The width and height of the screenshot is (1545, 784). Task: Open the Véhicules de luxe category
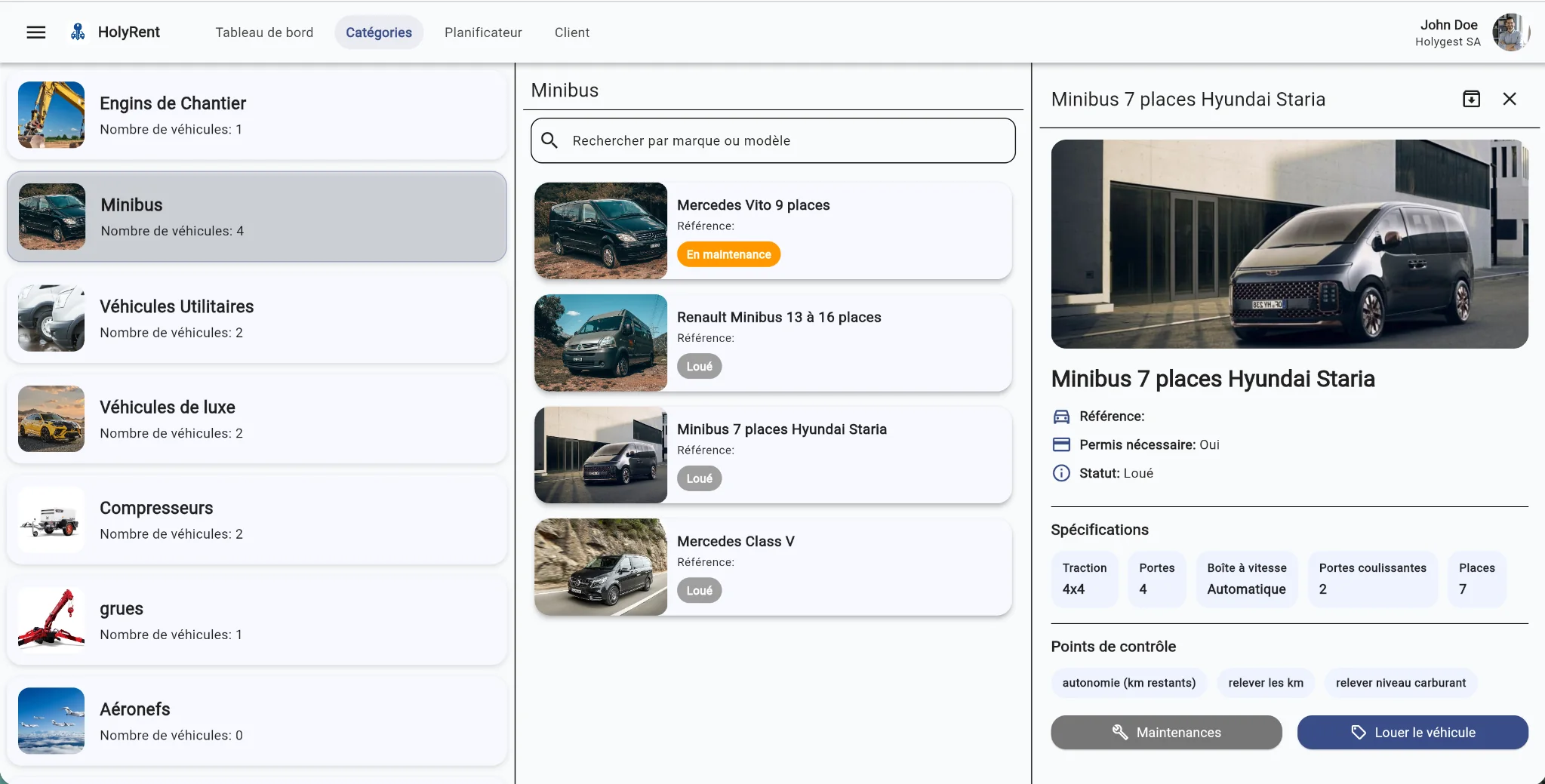257,419
